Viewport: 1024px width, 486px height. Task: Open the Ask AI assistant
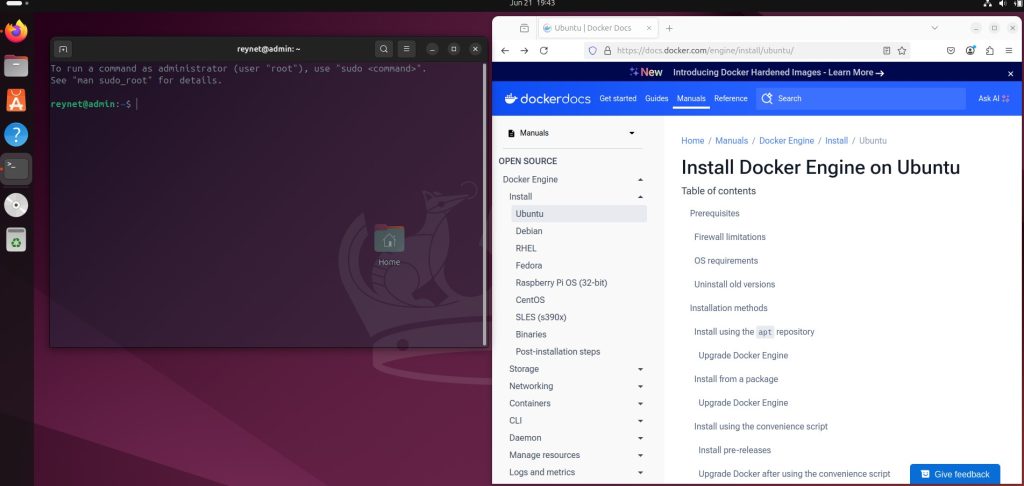pos(994,99)
